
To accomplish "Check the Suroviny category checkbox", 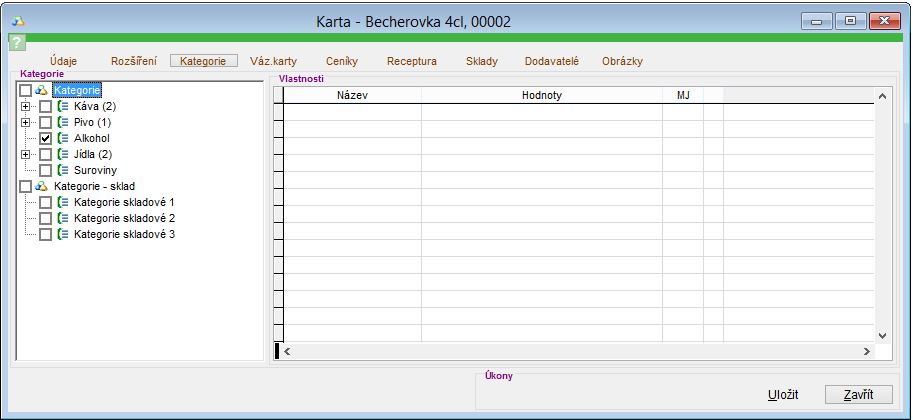I will click(45, 170).
